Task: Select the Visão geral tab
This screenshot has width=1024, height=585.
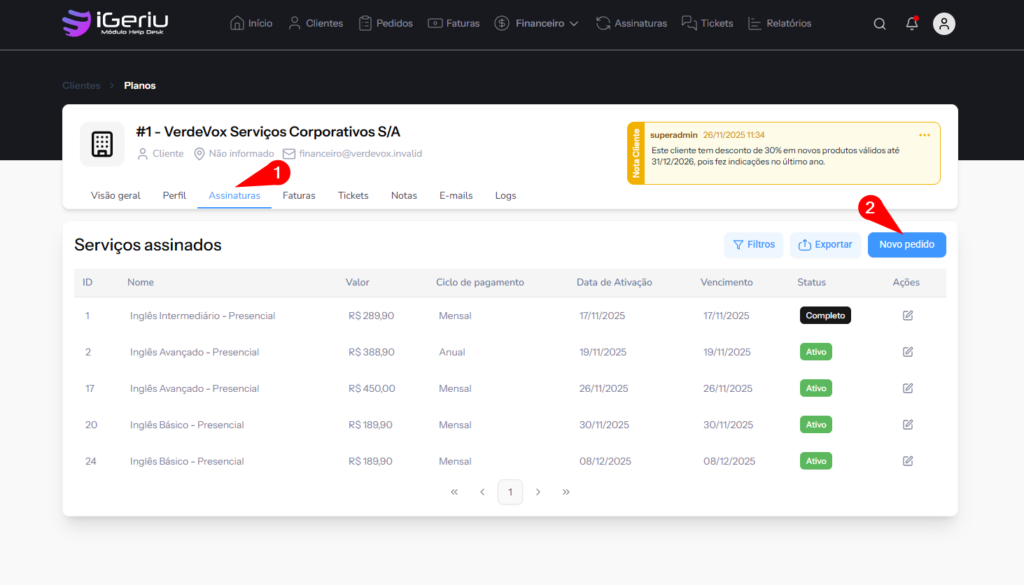Action: pyautogui.click(x=116, y=196)
